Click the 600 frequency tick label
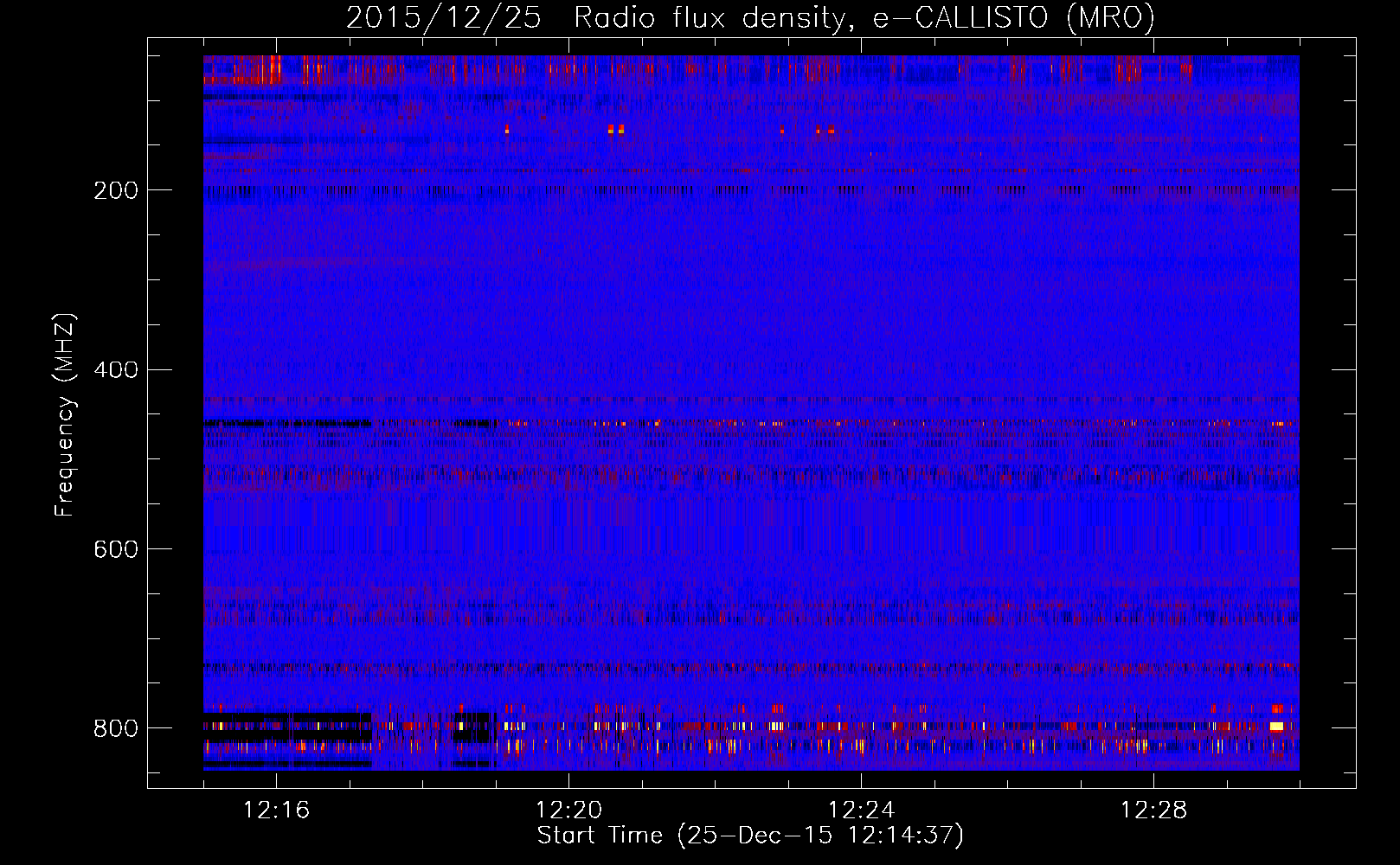The height and width of the screenshot is (865, 1400). 116,549
